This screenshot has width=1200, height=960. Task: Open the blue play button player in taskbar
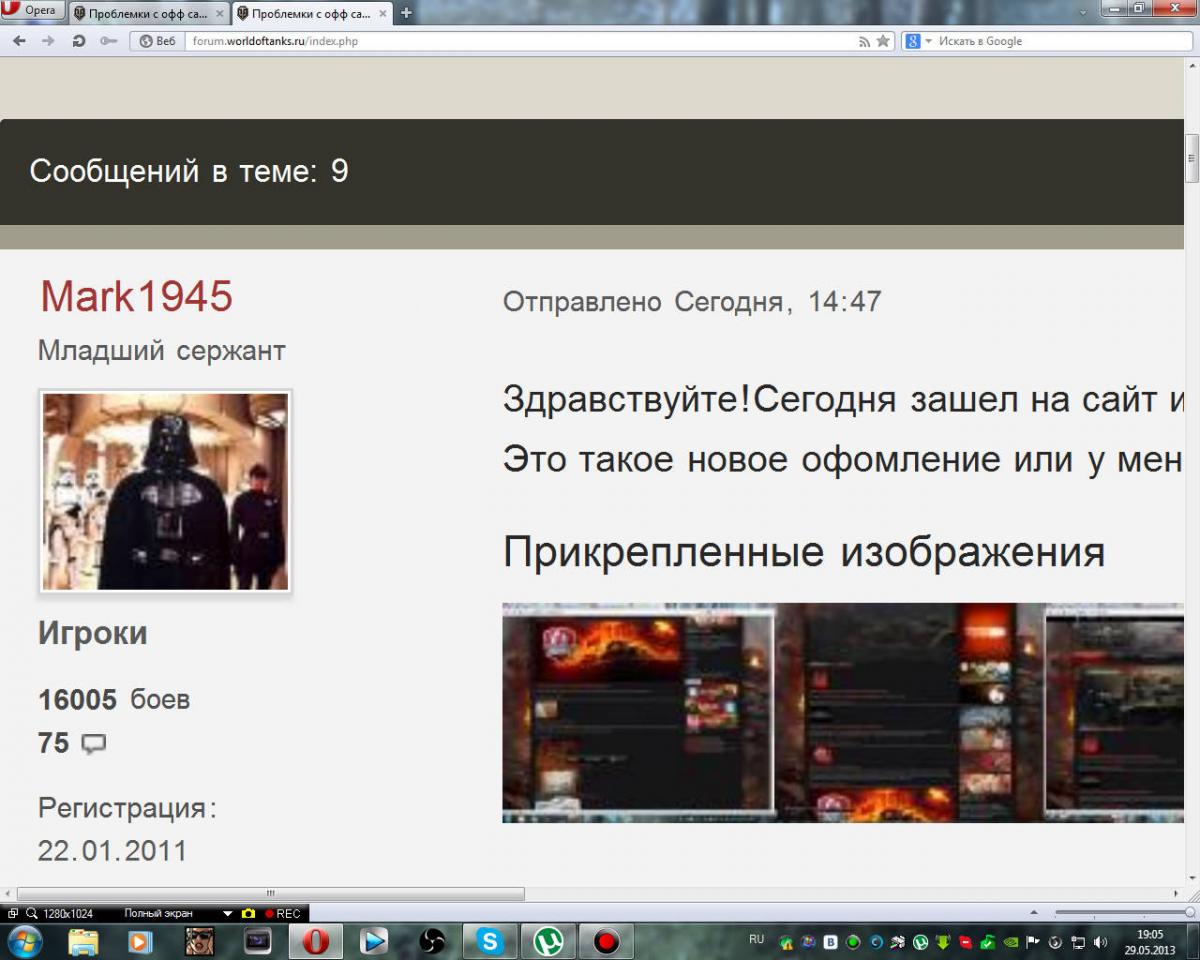tap(374, 941)
